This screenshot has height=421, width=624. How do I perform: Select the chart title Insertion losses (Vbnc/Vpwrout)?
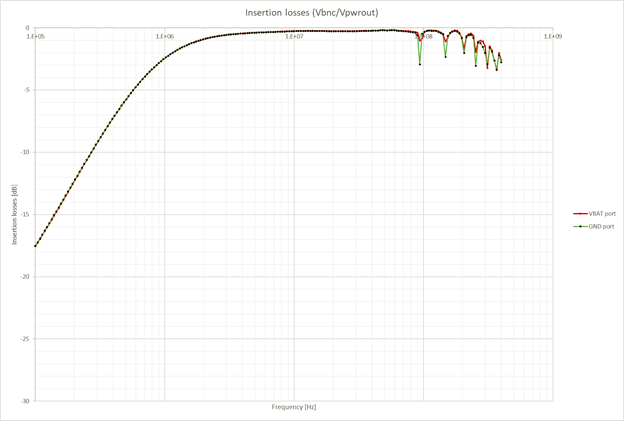(x=312, y=13)
